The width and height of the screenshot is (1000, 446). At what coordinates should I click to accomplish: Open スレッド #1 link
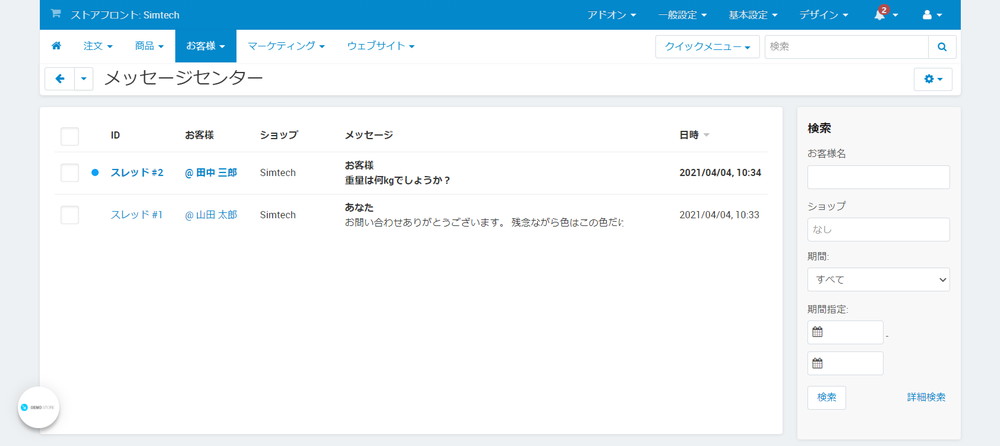click(x=136, y=215)
